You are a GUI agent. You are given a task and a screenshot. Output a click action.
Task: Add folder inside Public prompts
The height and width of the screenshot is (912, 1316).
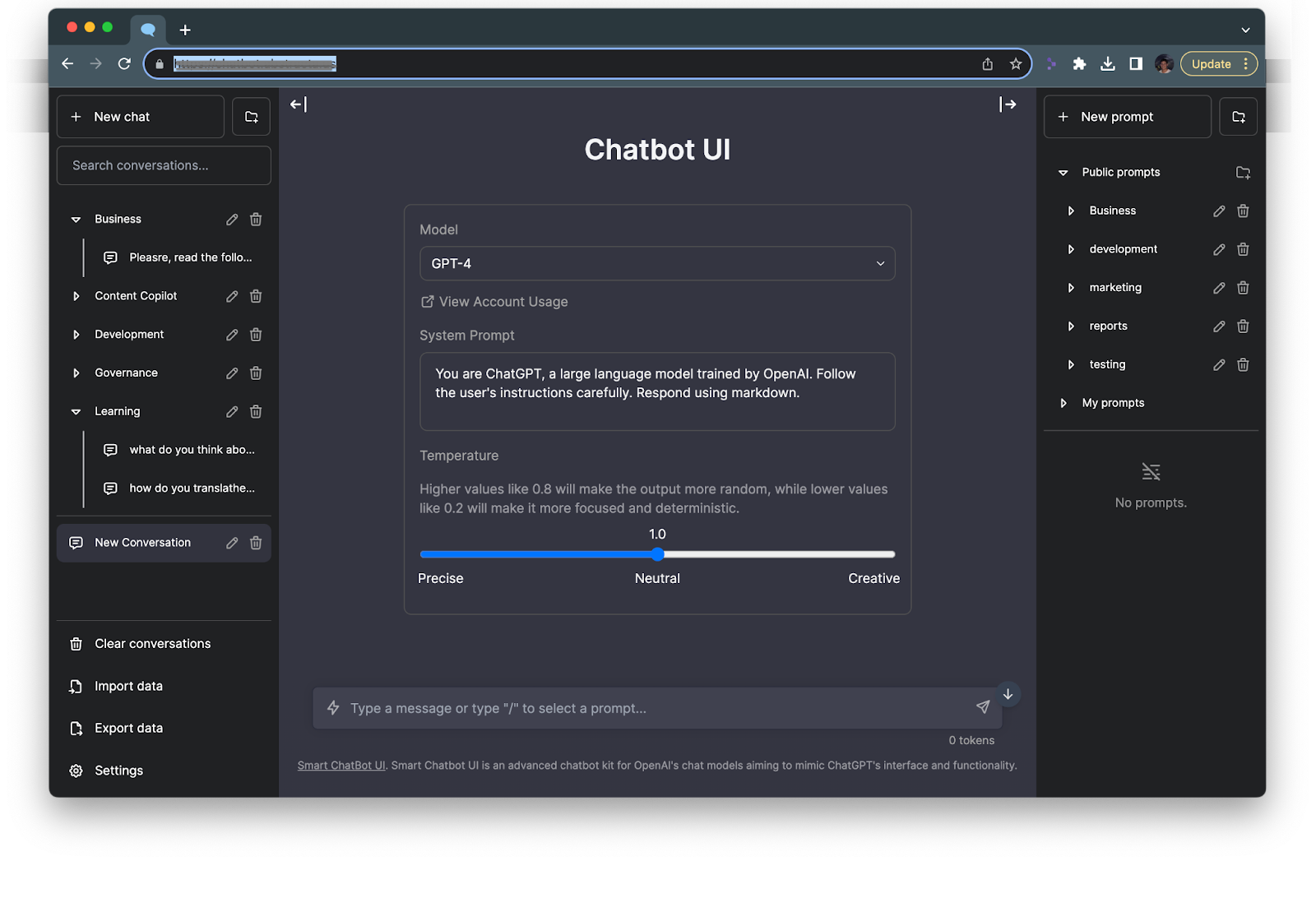(x=1243, y=173)
